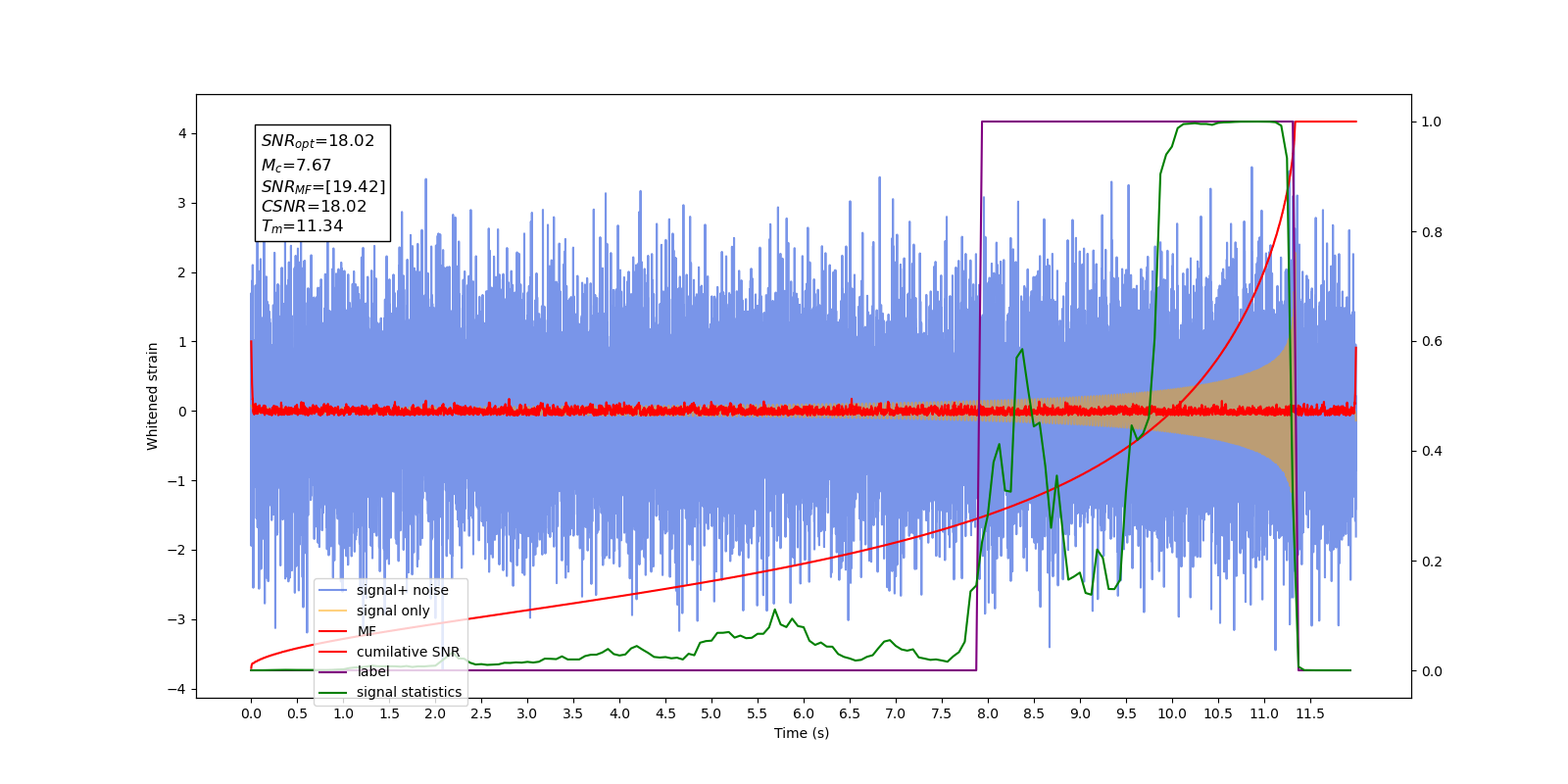Click the SNR_MF=[19.42] annotation text
The width and height of the screenshot is (1568, 784).
pos(323,186)
